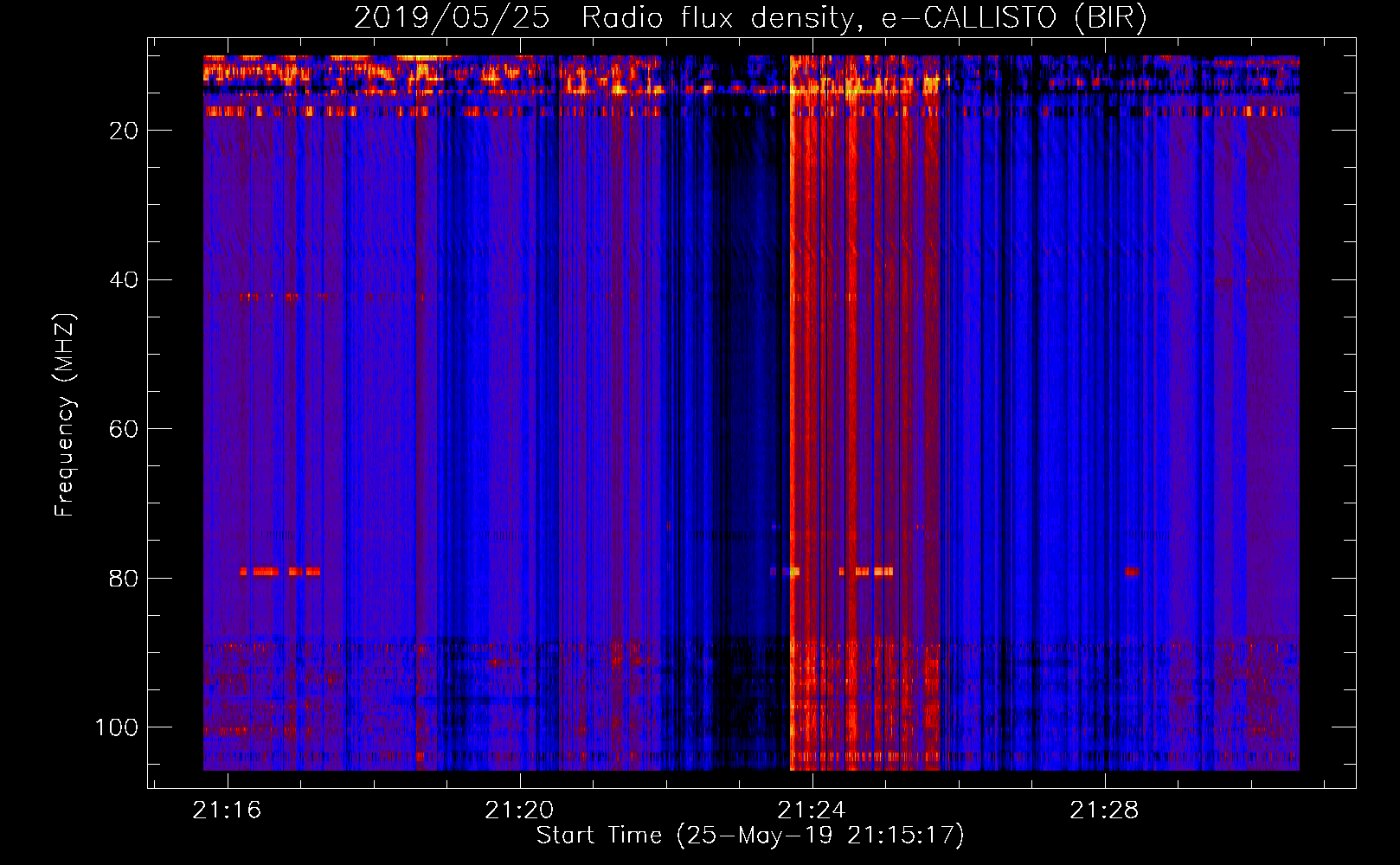This screenshot has height=865, width=1400.
Task: Click the 21:24 time tick label
Action: click(x=812, y=811)
